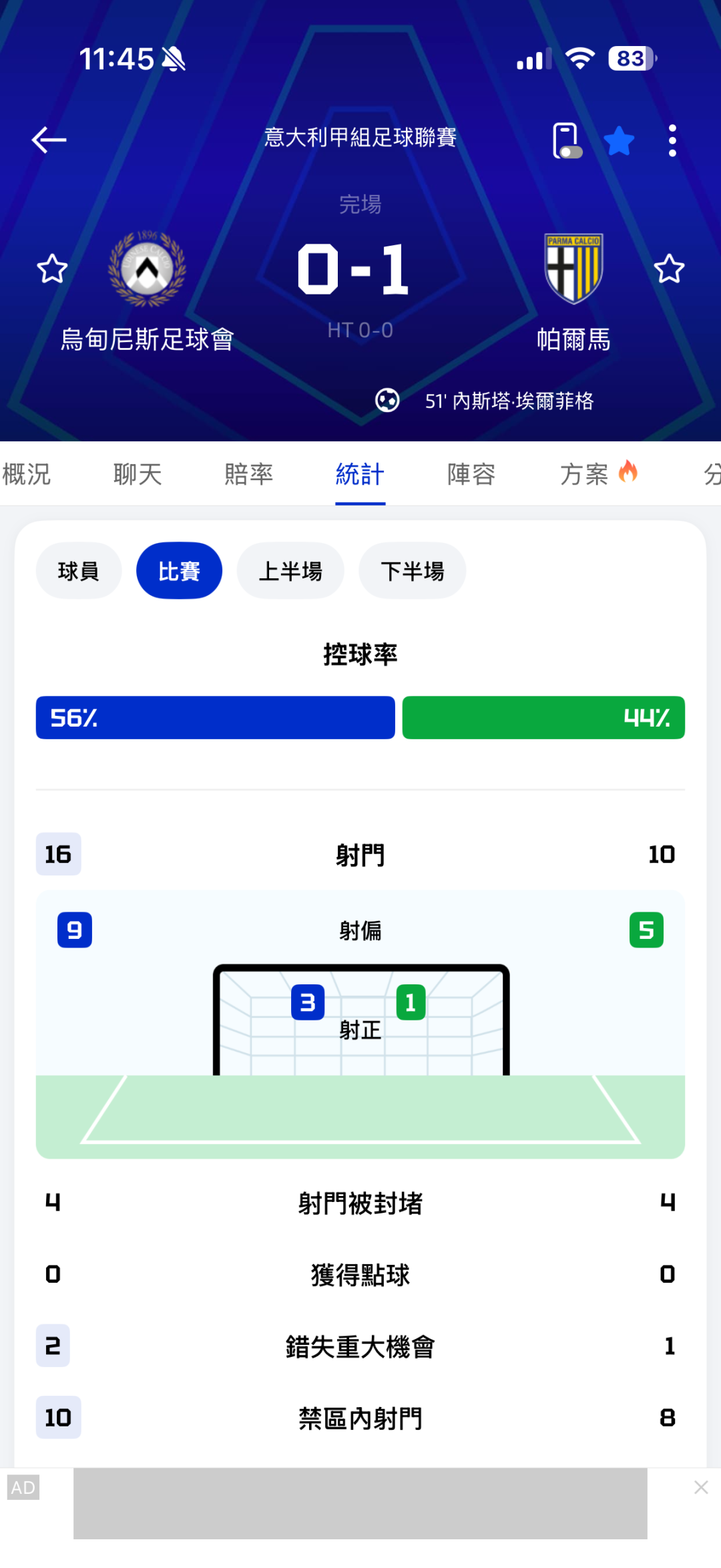Open the 賠率 tab
This screenshot has width=721, height=1568.
pyautogui.click(x=249, y=474)
